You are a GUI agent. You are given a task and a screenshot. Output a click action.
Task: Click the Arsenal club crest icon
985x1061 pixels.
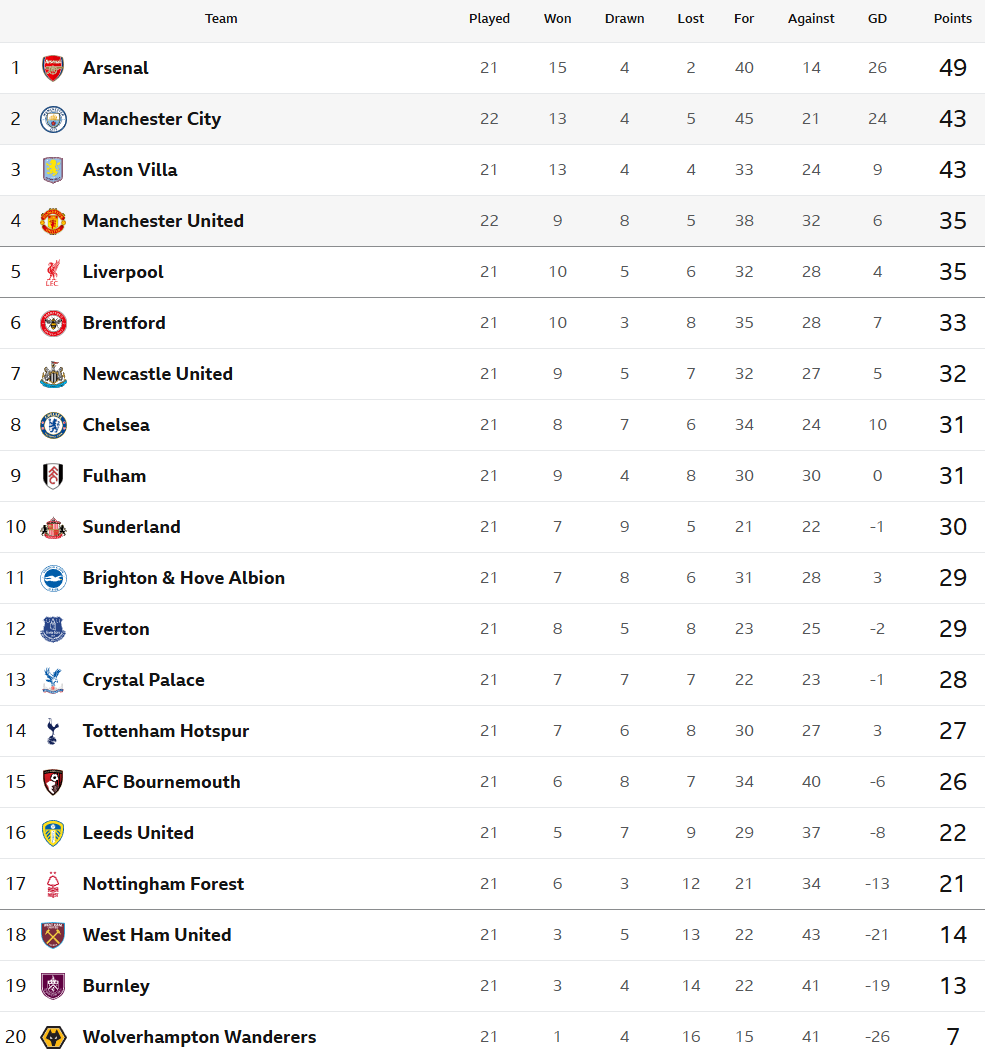tap(53, 68)
